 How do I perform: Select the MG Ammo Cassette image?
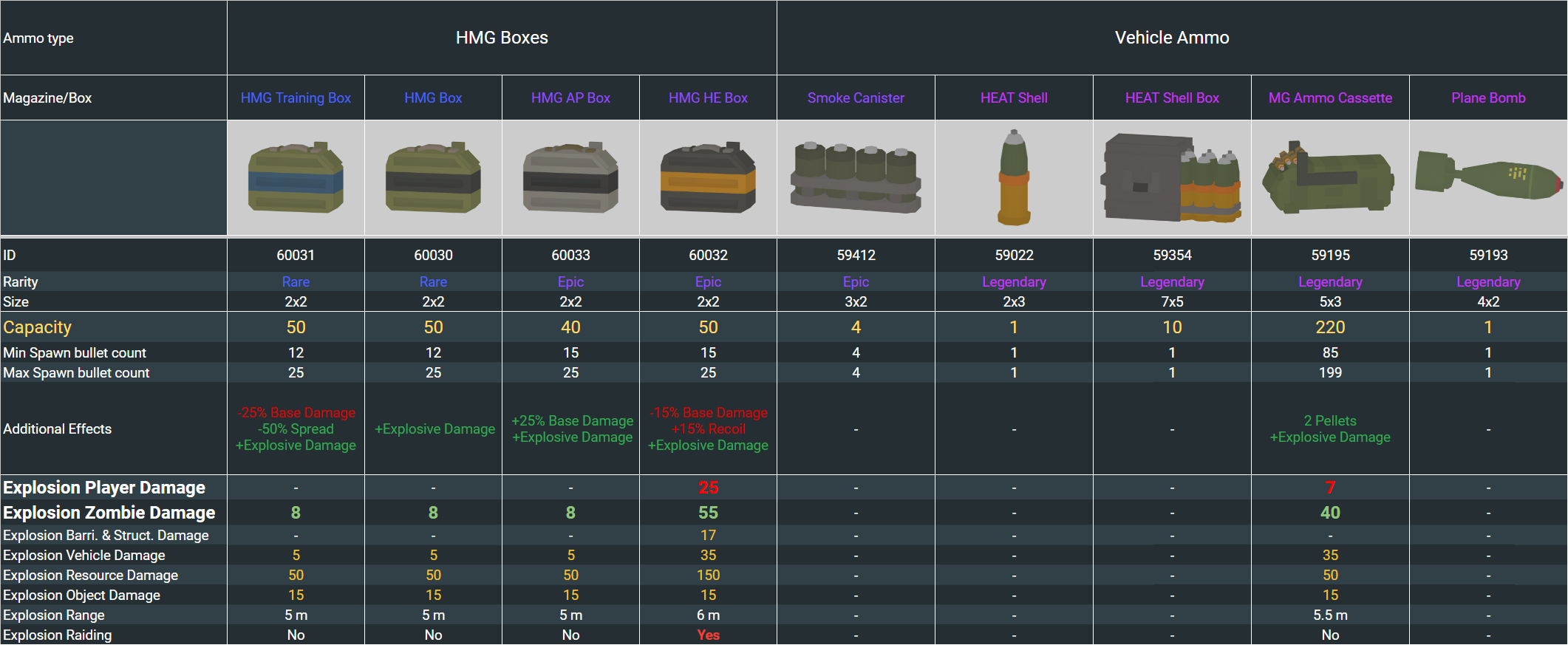coord(1330,178)
